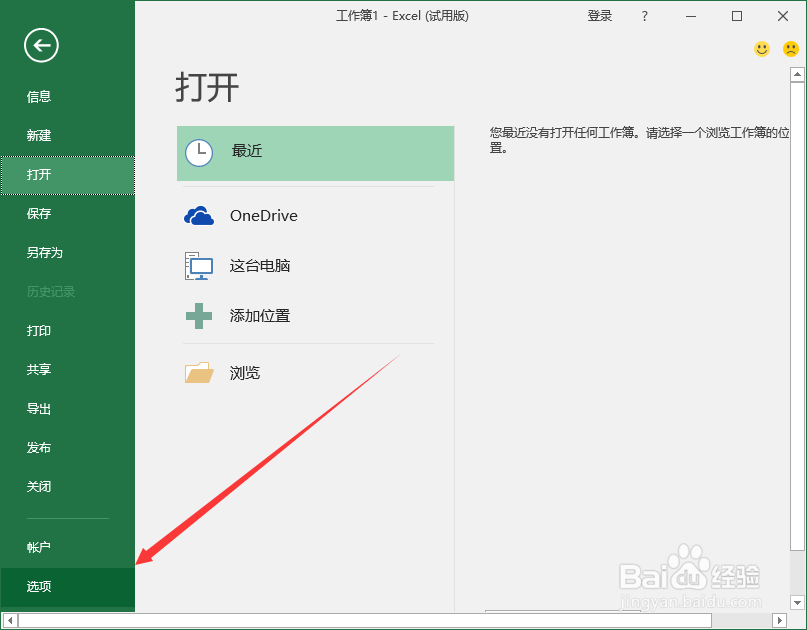Open the 导出 page
Image resolution: width=807 pixels, height=630 pixels.
point(39,408)
